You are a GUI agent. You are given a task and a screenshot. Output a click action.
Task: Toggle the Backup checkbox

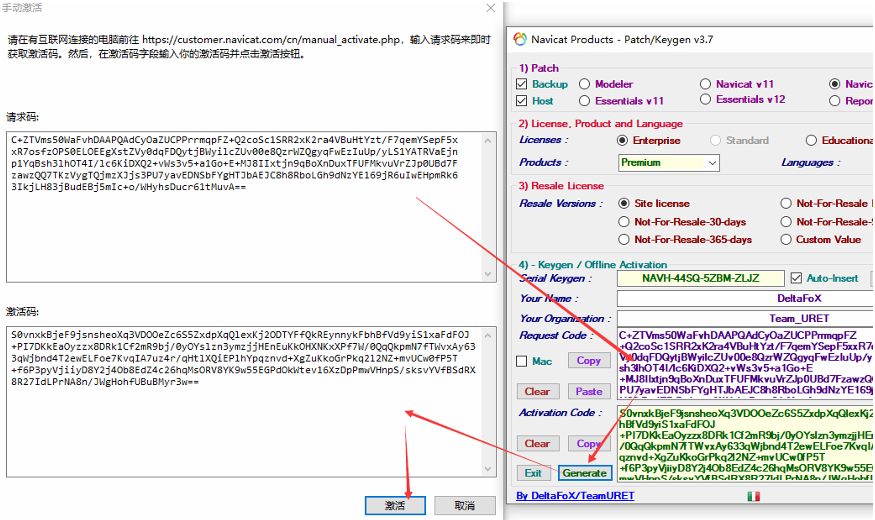(521, 84)
